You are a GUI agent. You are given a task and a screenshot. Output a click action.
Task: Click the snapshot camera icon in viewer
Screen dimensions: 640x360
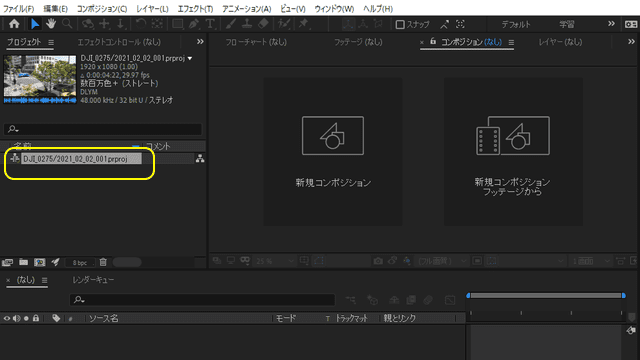click(x=378, y=261)
